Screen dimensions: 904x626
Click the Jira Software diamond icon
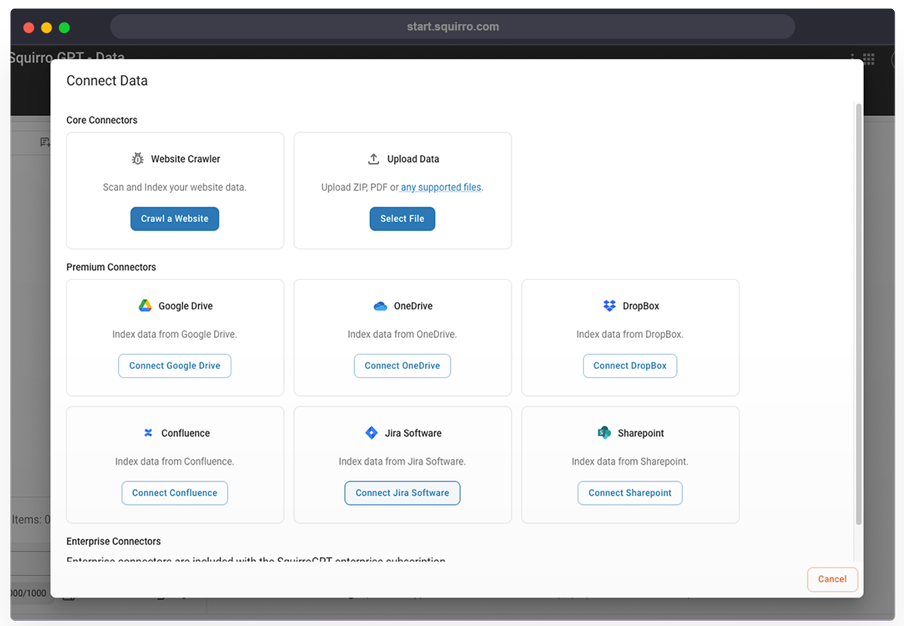coord(372,432)
